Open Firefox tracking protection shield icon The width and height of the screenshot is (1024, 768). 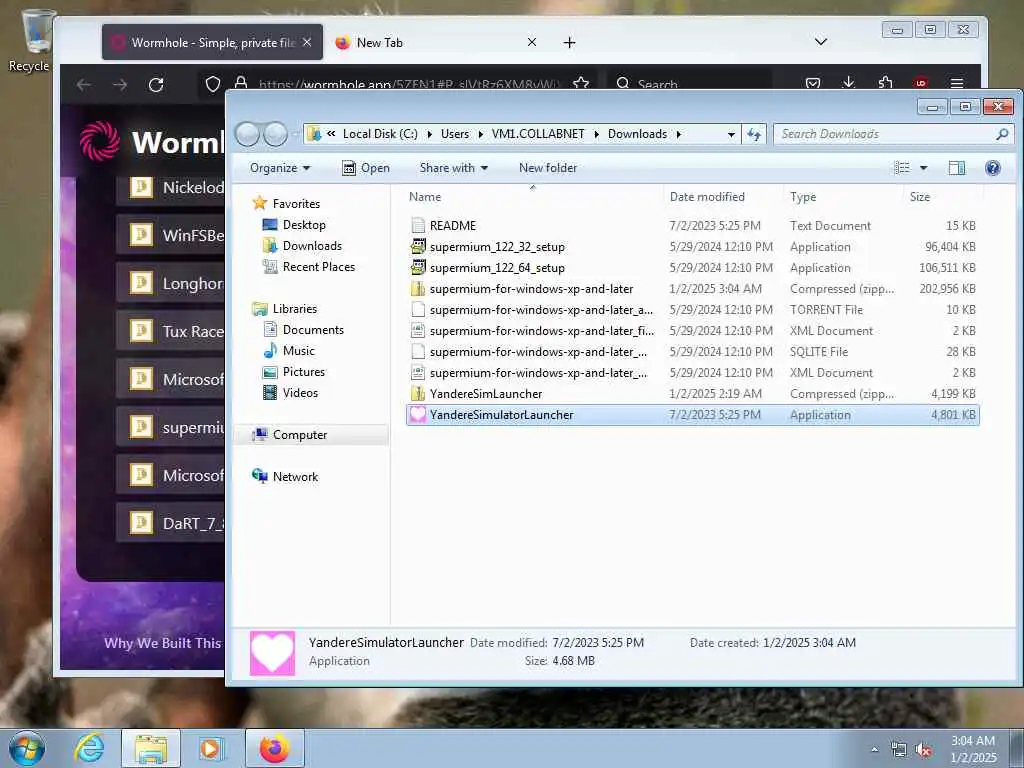(213, 84)
